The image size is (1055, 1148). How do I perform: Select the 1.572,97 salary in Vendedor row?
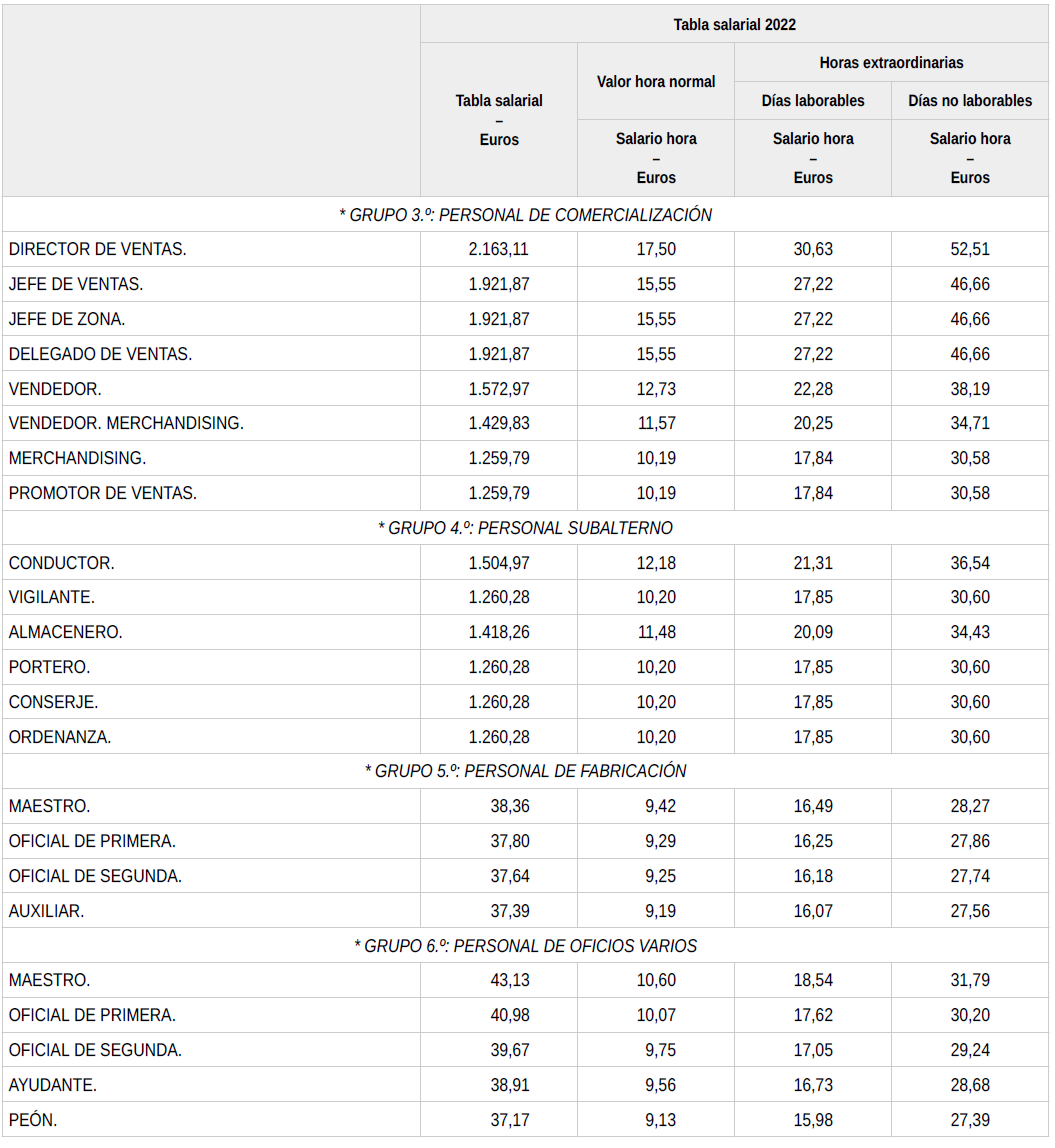pyautogui.click(x=499, y=388)
